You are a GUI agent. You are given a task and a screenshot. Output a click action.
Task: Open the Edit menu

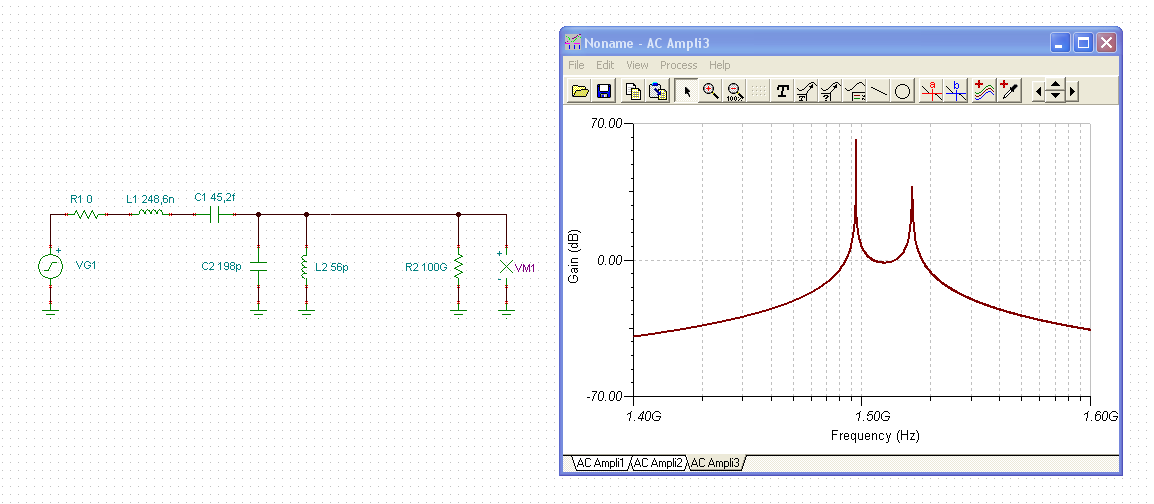(605, 65)
